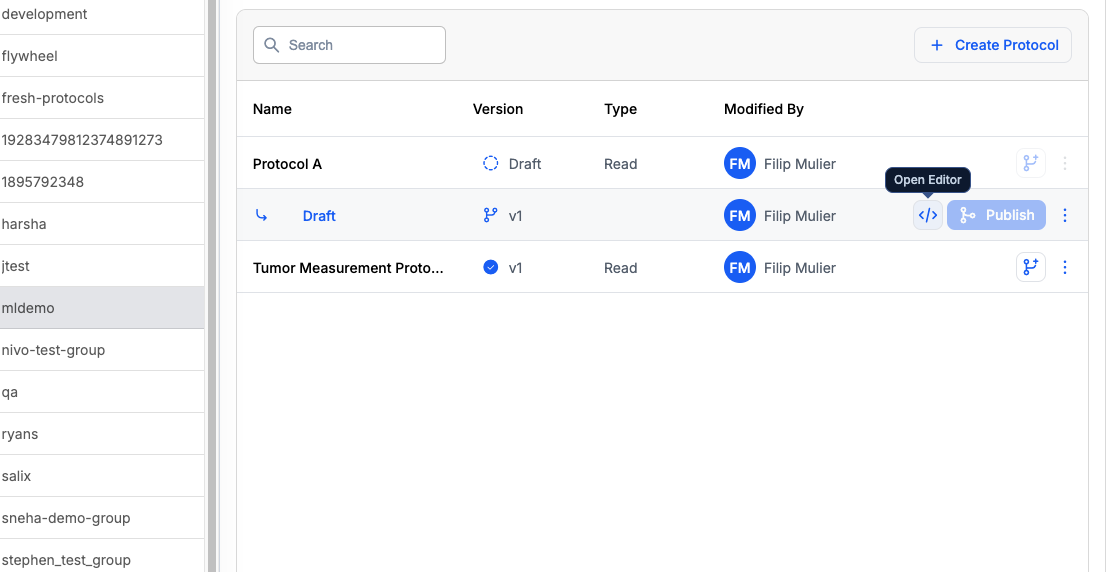Click the magnifier icon in the search box
The height and width of the screenshot is (572, 1116).
[x=271, y=45]
